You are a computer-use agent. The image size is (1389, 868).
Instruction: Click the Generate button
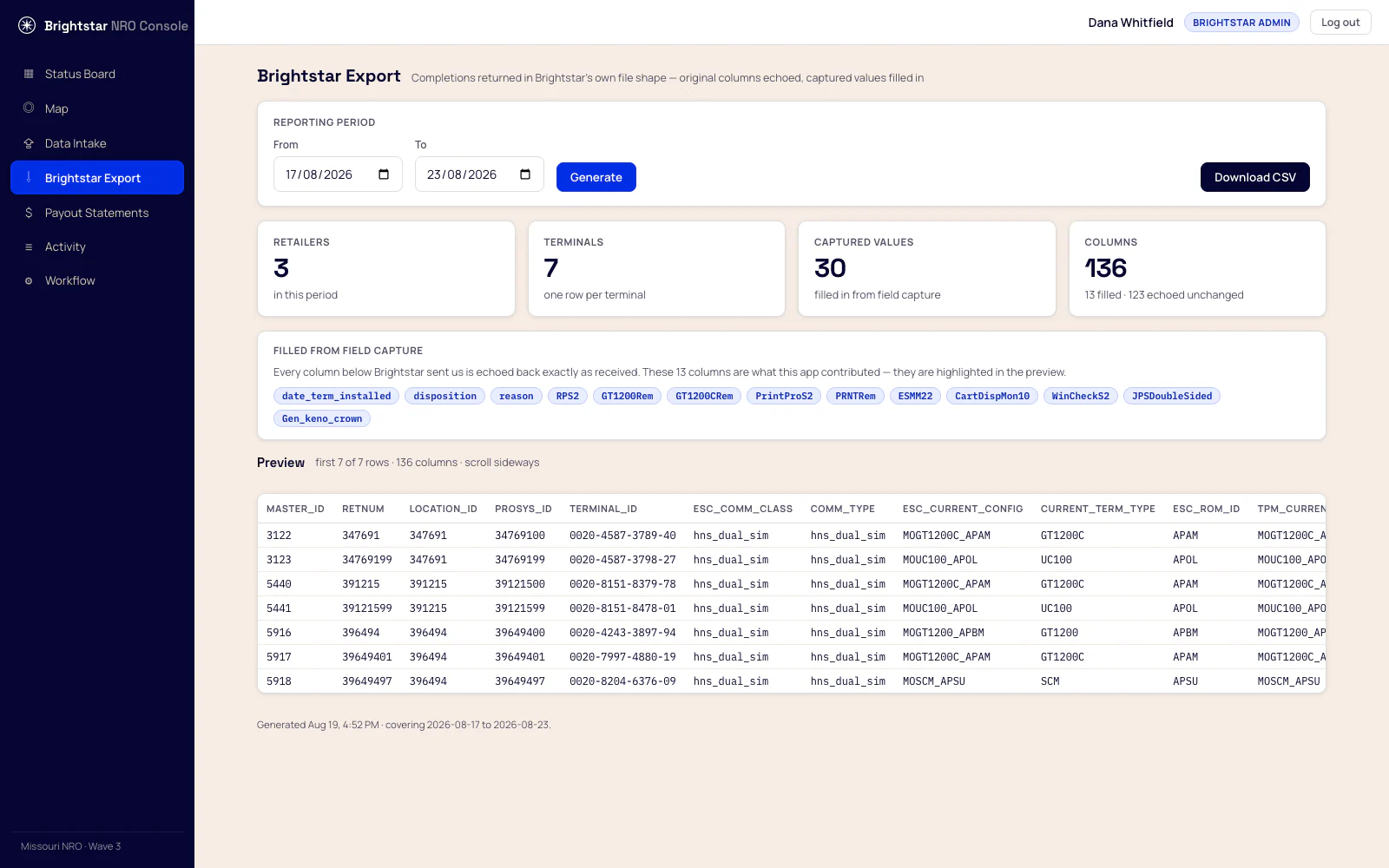[x=596, y=177]
